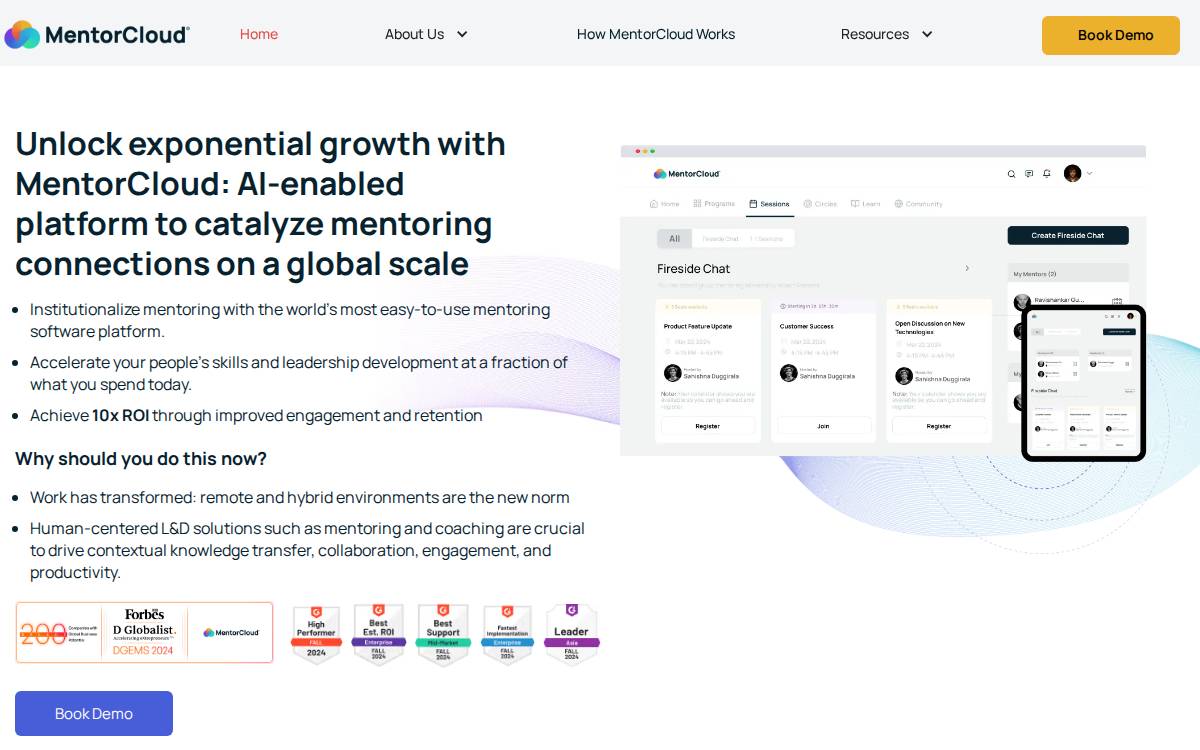Click the bold 10x ROI text
The image size is (1200, 750).
[120, 415]
